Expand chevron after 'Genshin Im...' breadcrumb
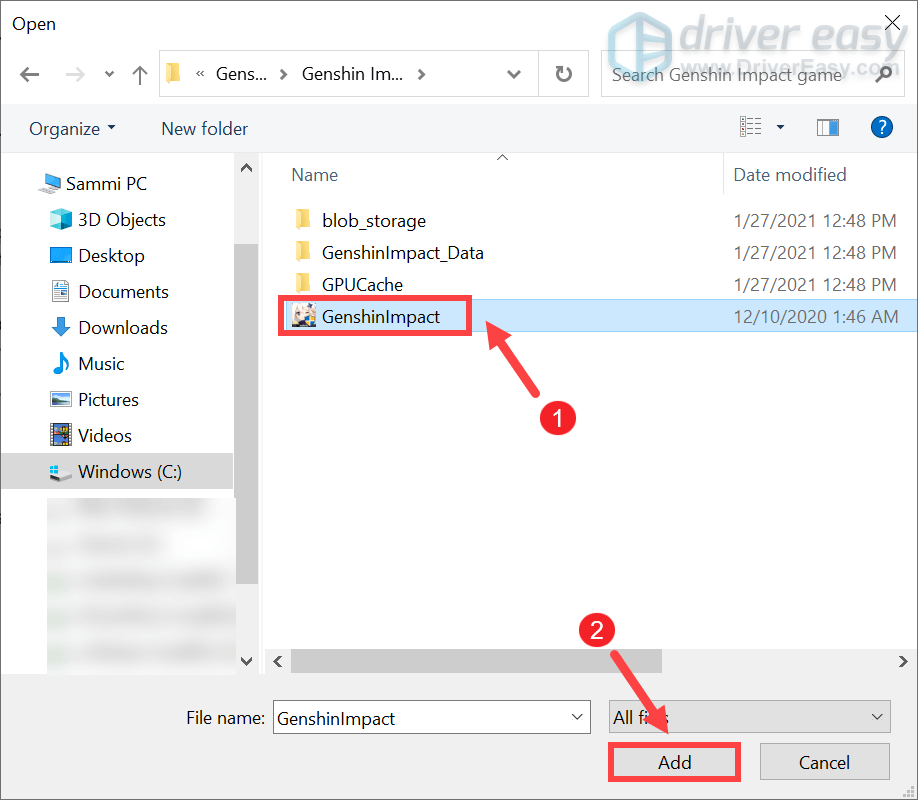Image resolution: width=918 pixels, height=800 pixels. pyautogui.click(x=422, y=74)
